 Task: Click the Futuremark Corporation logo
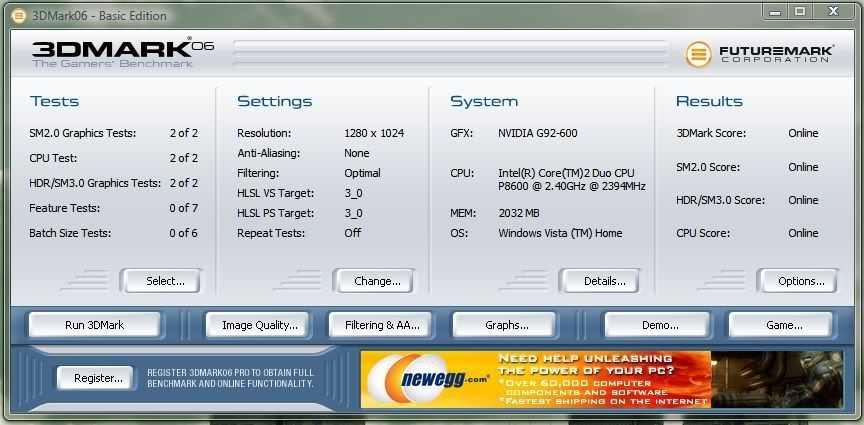pyautogui.click(x=759, y=54)
